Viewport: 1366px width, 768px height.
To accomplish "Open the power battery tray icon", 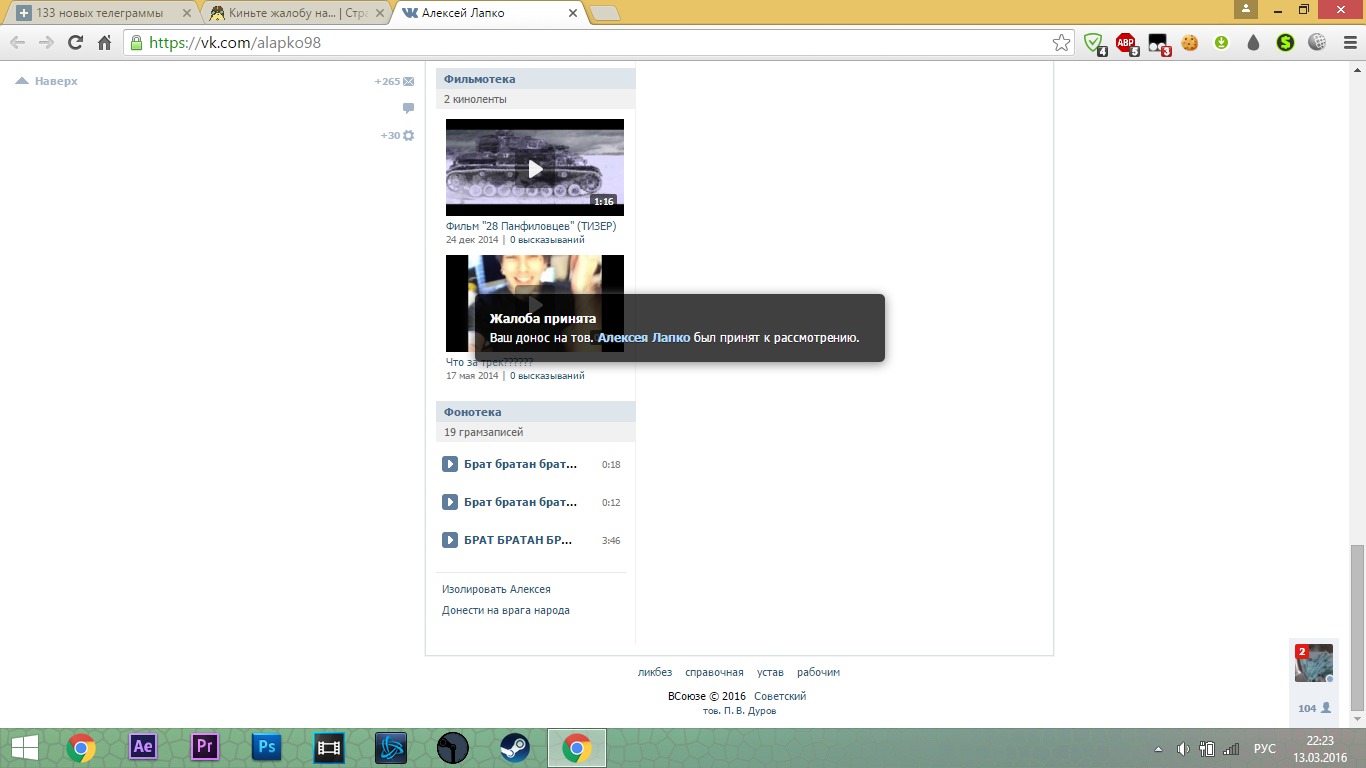I will tap(1207, 748).
